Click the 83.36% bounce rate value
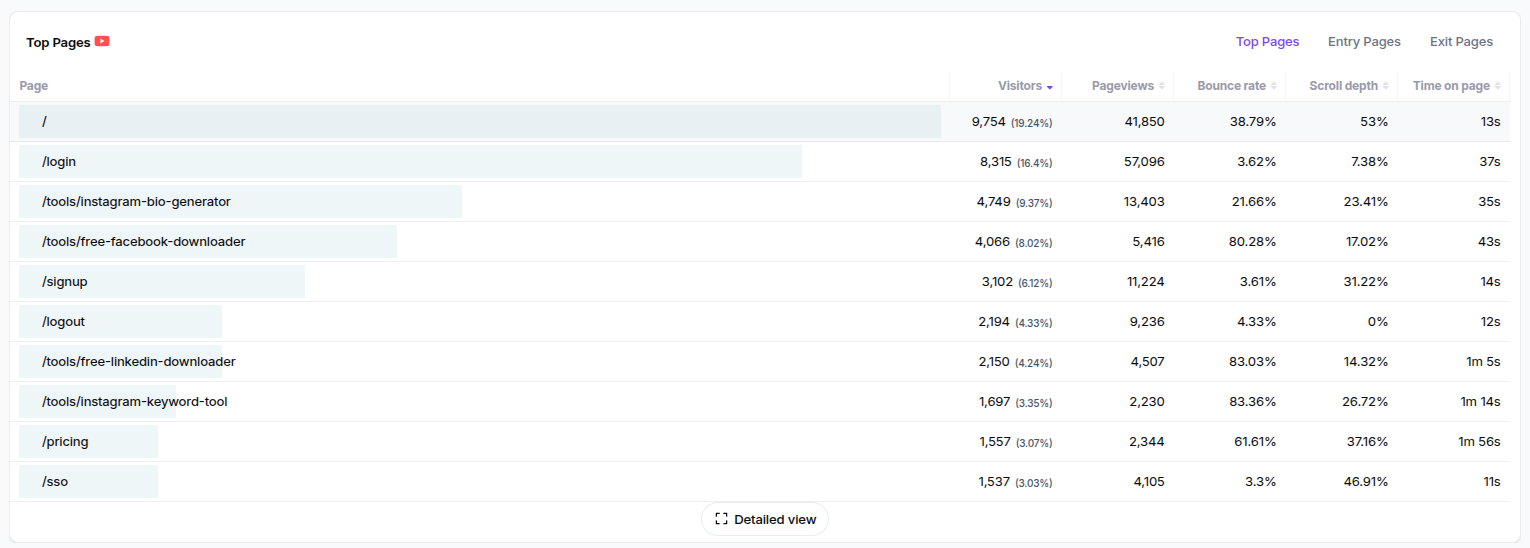The image size is (1530, 548). coord(1253,401)
